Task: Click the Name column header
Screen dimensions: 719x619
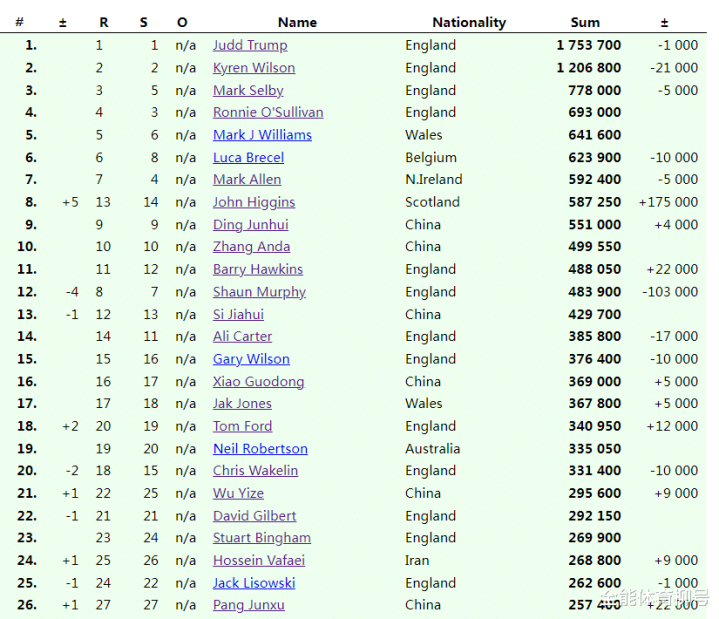Action: coord(297,22)
